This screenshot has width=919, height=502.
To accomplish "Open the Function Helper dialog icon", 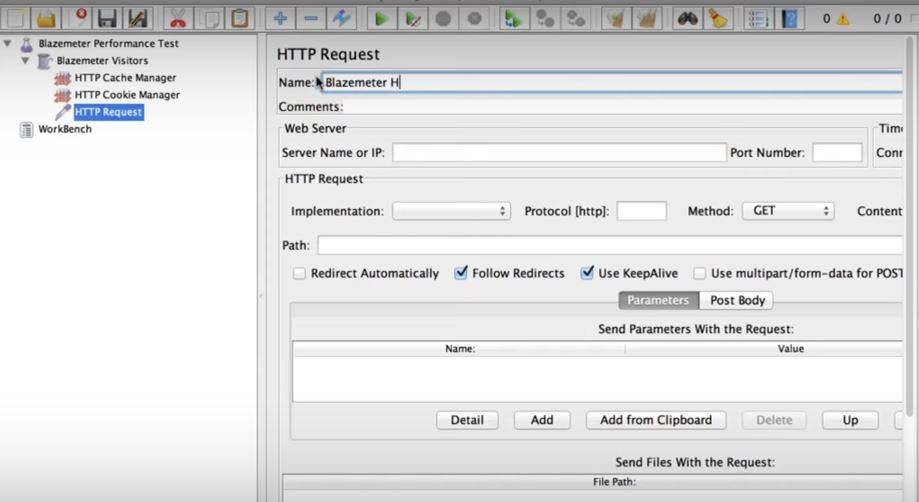I will click(758, 19).
